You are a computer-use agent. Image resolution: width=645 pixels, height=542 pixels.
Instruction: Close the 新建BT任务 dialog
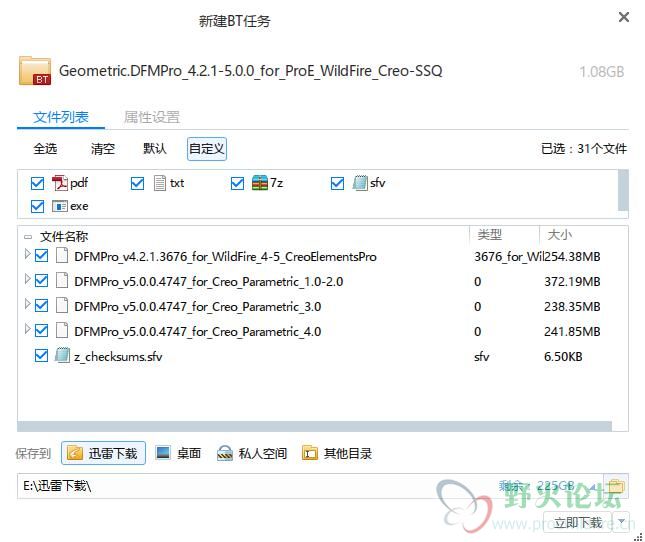[624, 17]
